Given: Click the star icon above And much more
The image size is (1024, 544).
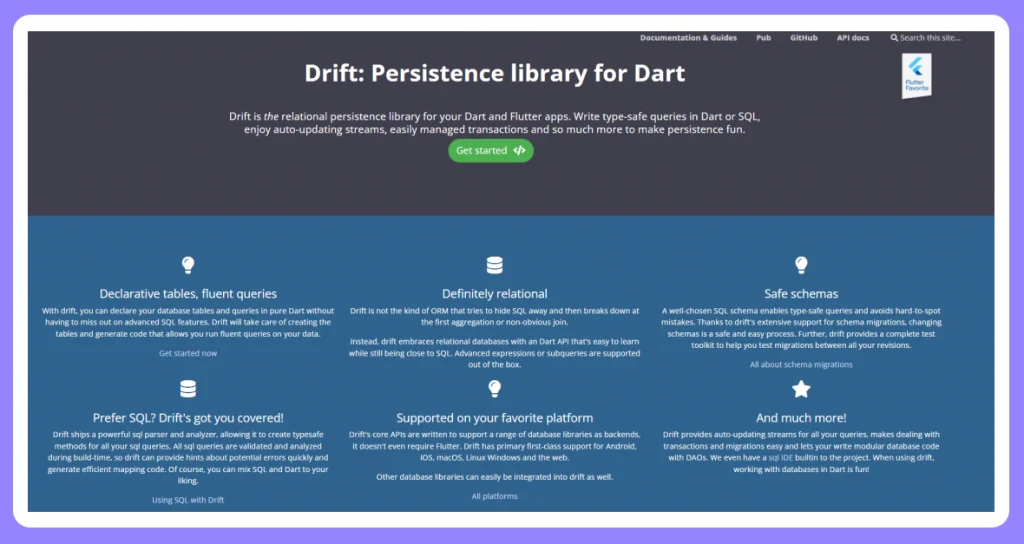Looking at the screenshot, I should pos(801,389).
